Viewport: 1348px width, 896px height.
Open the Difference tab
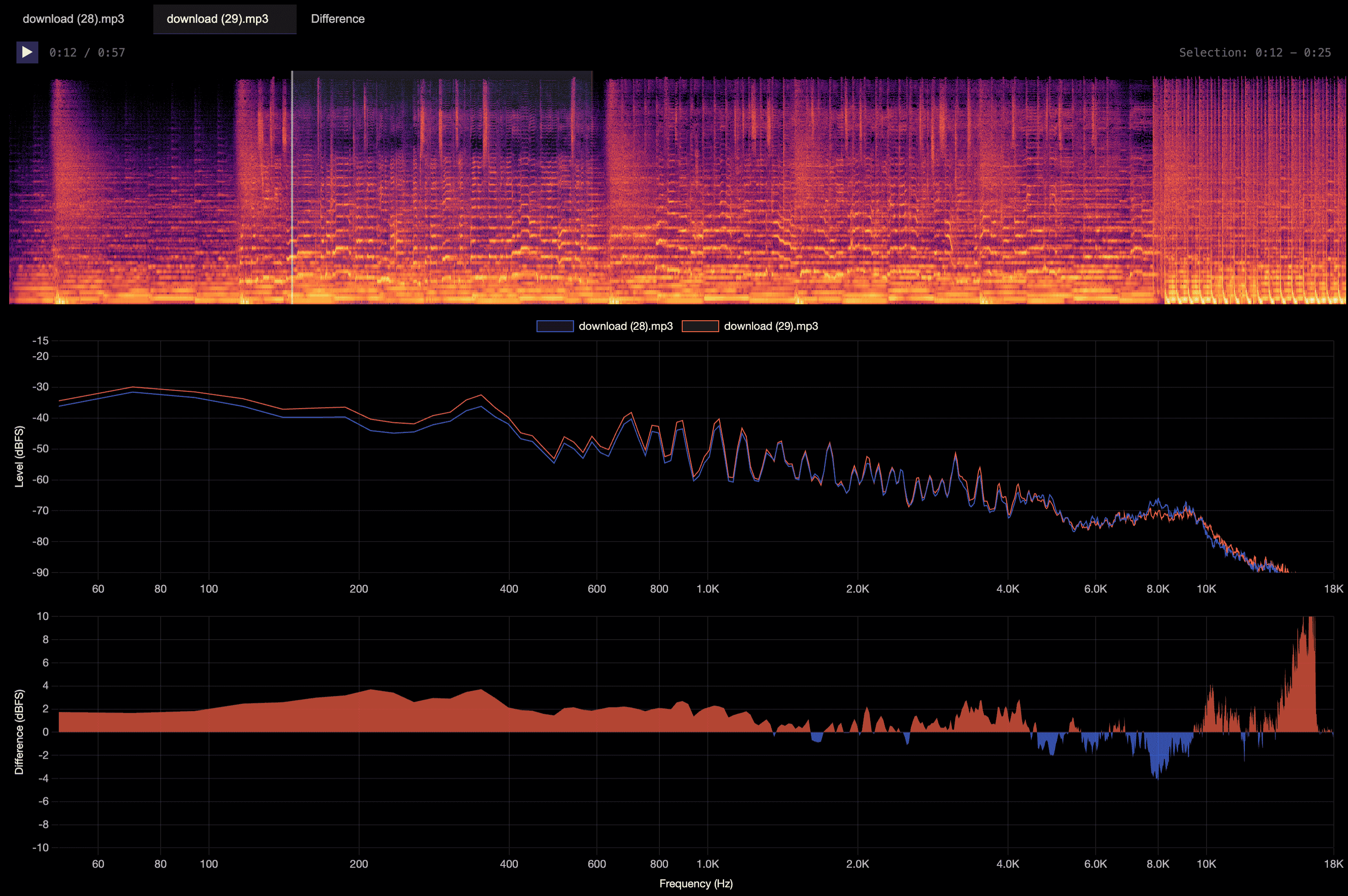[x=337, y=19]
